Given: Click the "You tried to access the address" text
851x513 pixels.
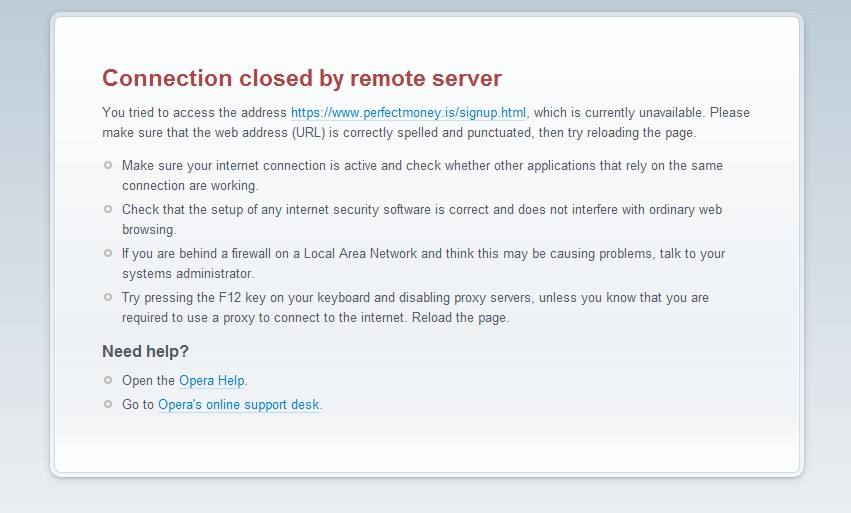Looking at the screenshot, I should pos(195,113).
